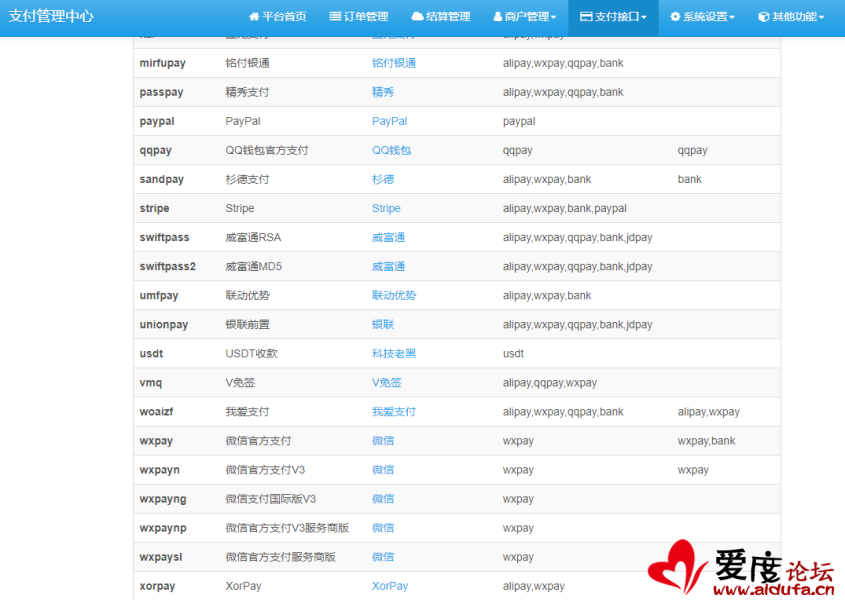Click the list icon beside 订单管理
The image size is (845, 600).
(x=335, y=17)
